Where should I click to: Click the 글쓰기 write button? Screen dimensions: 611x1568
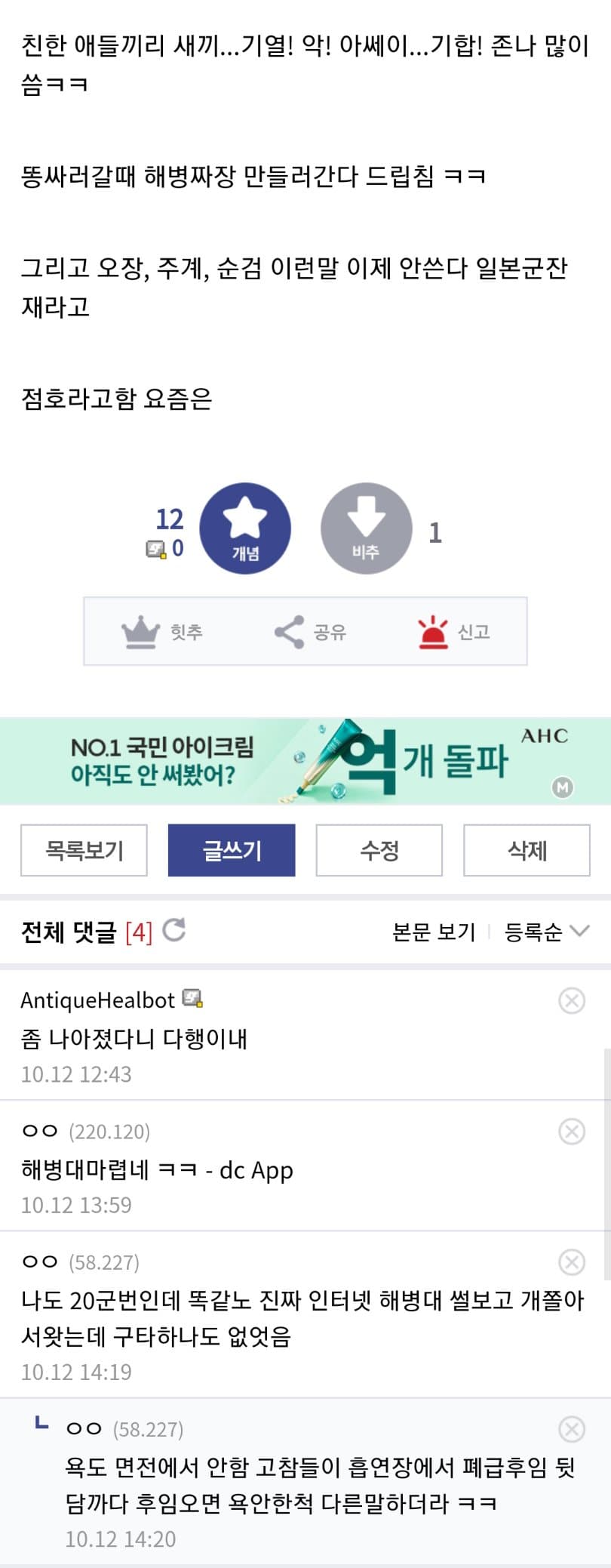click(x=232, y=851)
